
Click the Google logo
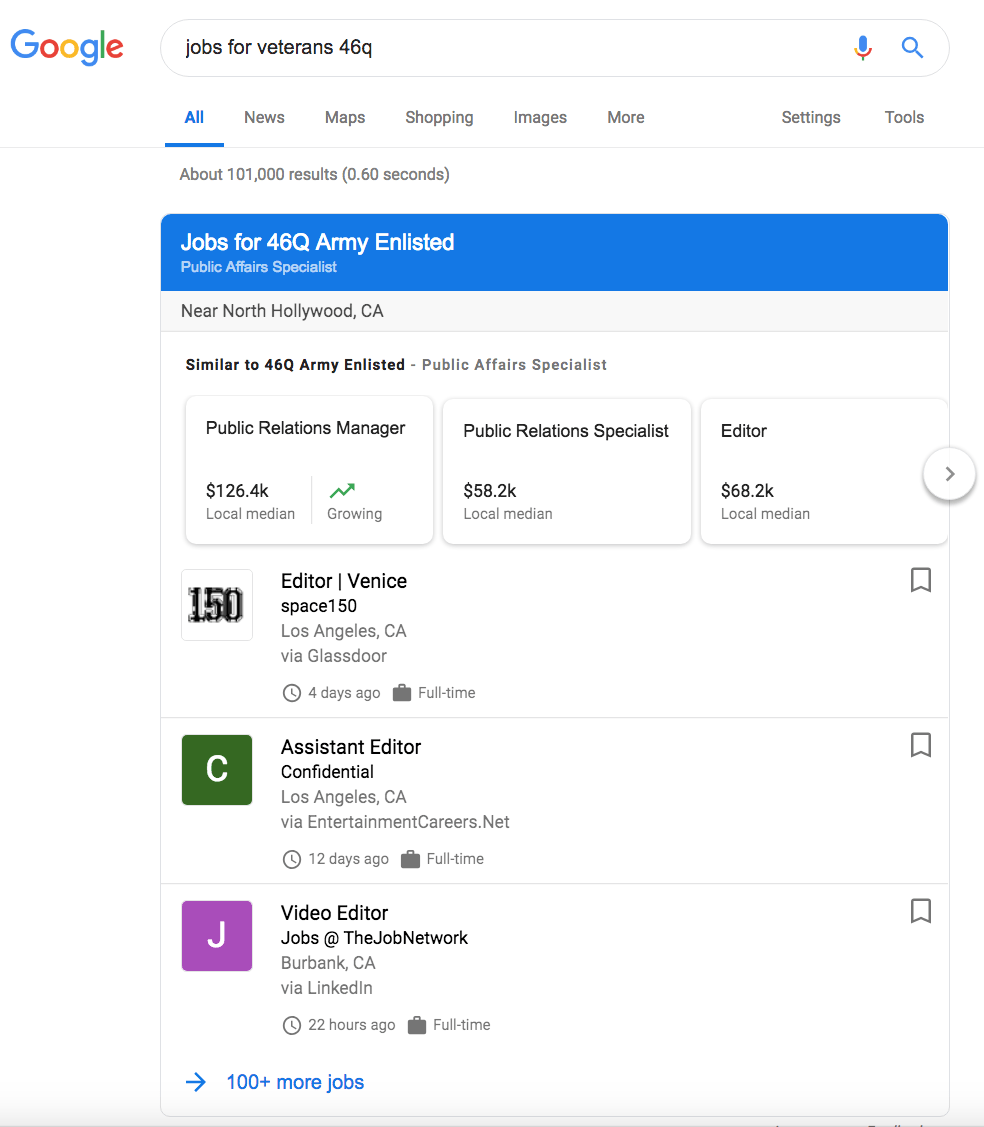pyautogui.click(x=67, y=47)
